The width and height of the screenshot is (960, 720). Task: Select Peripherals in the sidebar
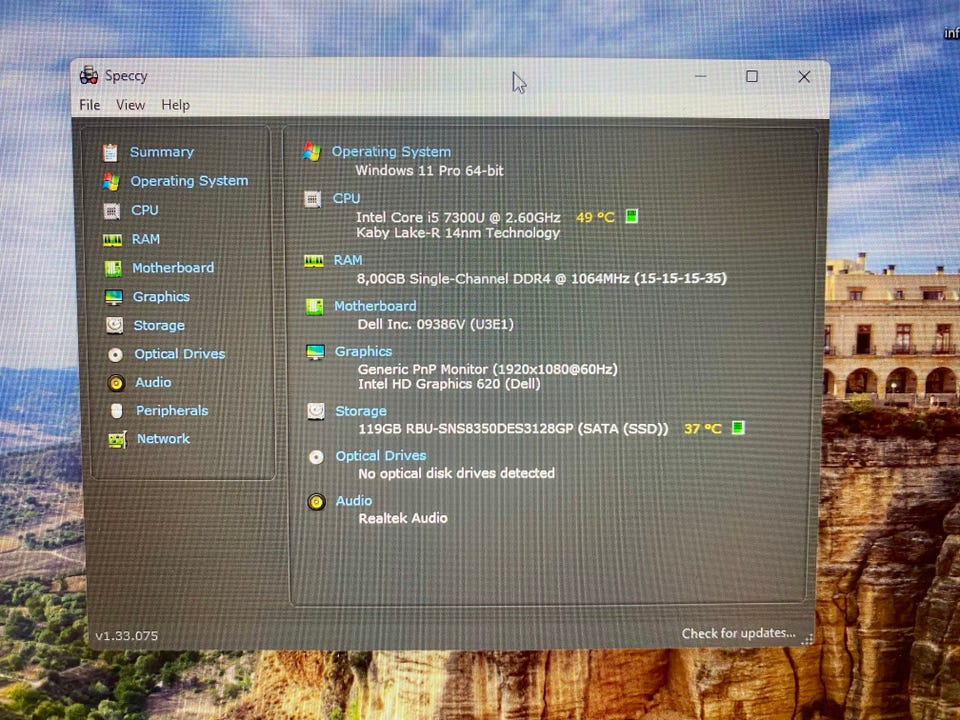172,411
